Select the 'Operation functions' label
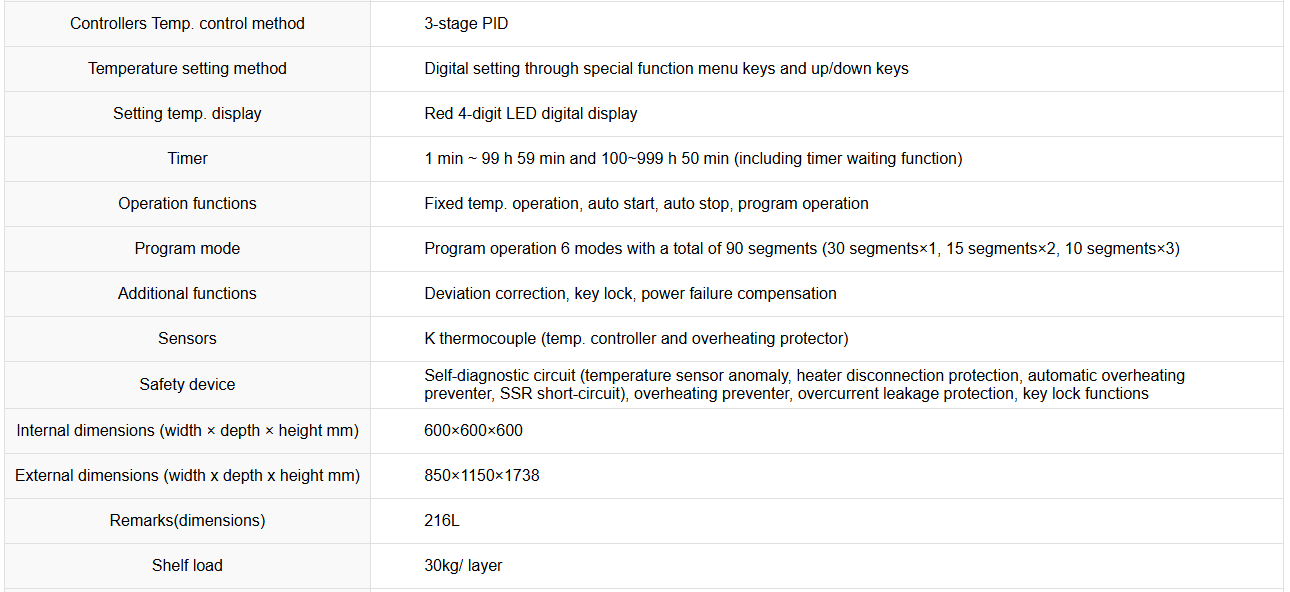 pyautogui.click(x=187, y=203)
